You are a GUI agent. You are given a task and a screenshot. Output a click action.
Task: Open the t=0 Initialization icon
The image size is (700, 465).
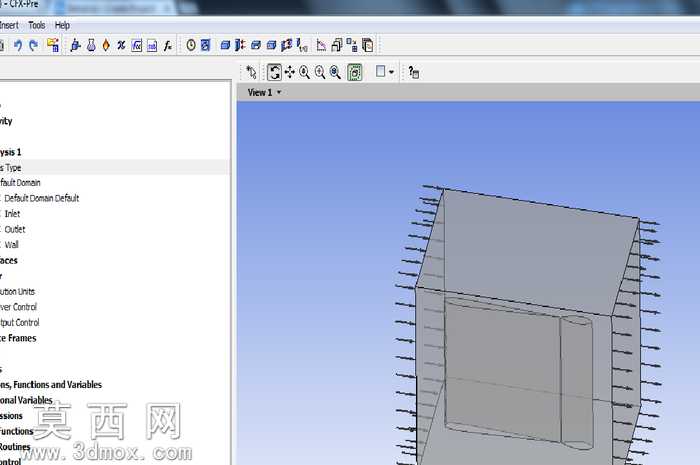[x=302, y=45]
